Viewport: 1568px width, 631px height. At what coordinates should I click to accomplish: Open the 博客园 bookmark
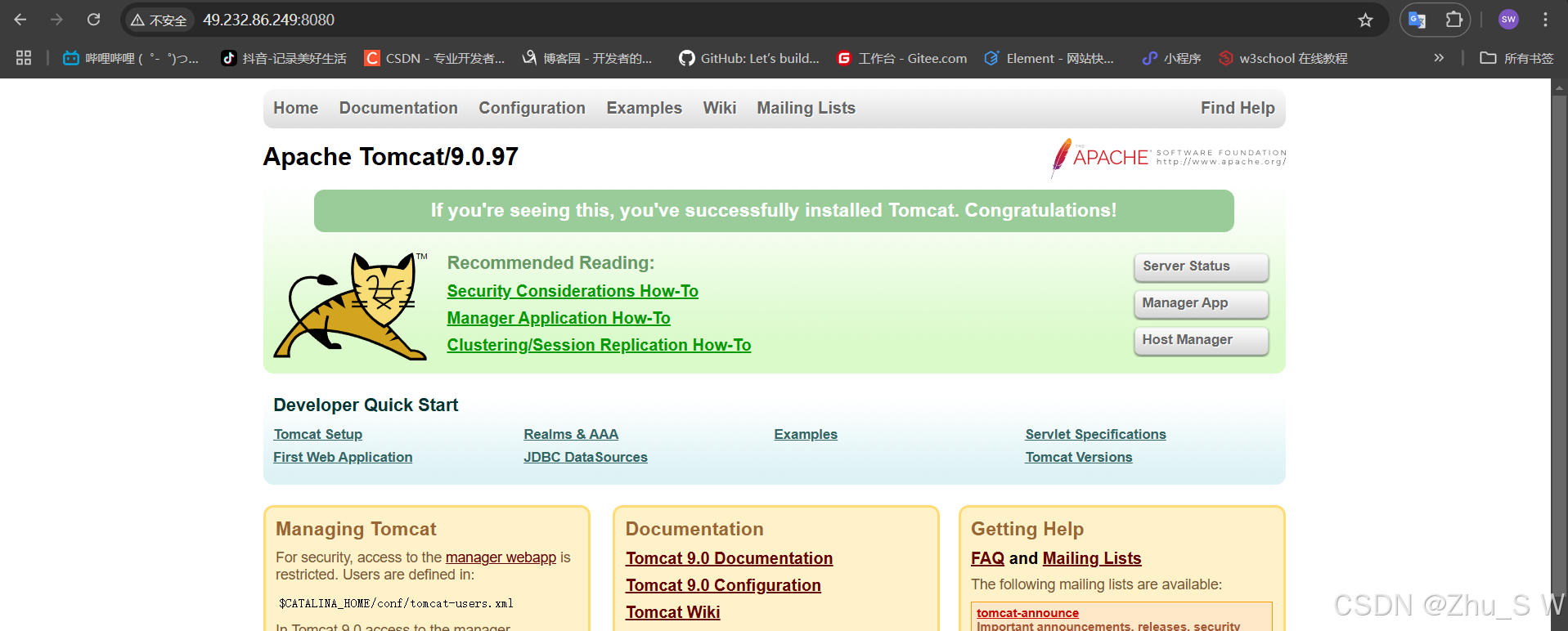pos(586,58)
